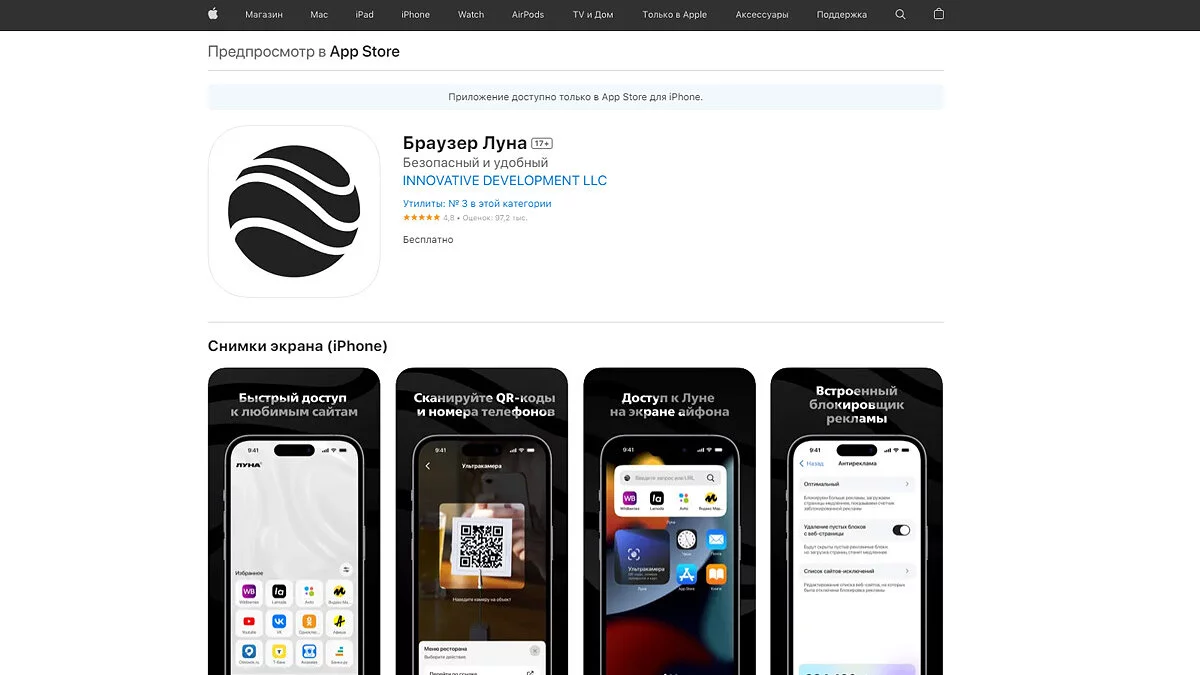
Task: Click the App Store icon on iPhone home screen
Action: pos(686,574)
